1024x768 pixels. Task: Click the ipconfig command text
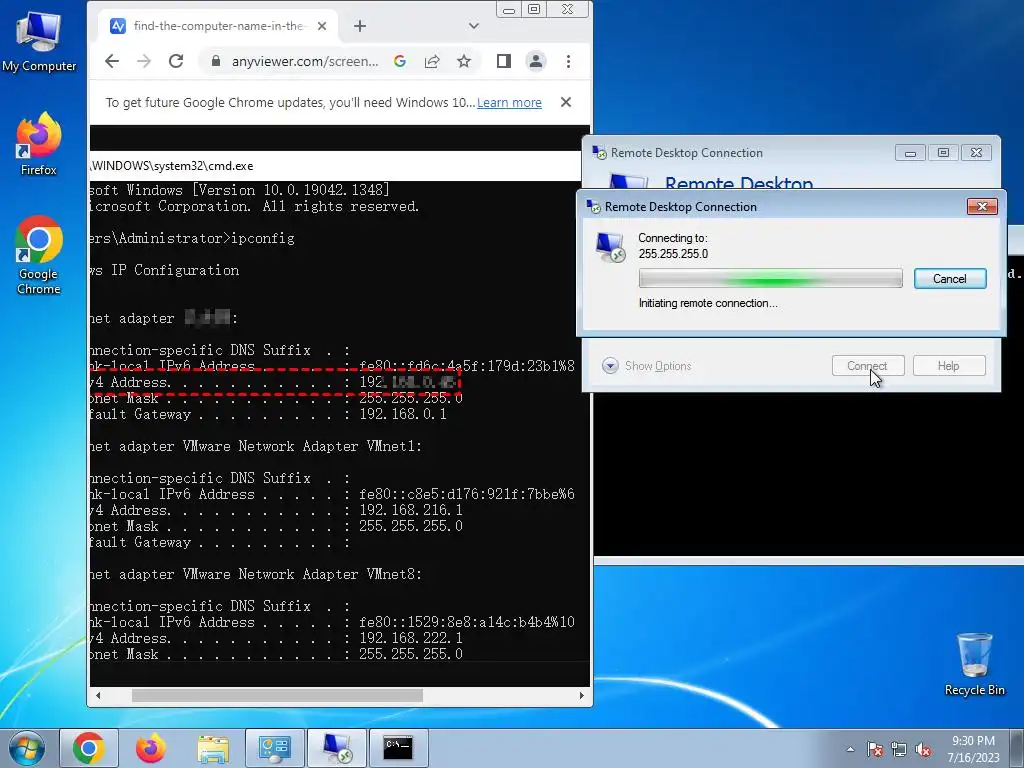click(x=263, y=238)
